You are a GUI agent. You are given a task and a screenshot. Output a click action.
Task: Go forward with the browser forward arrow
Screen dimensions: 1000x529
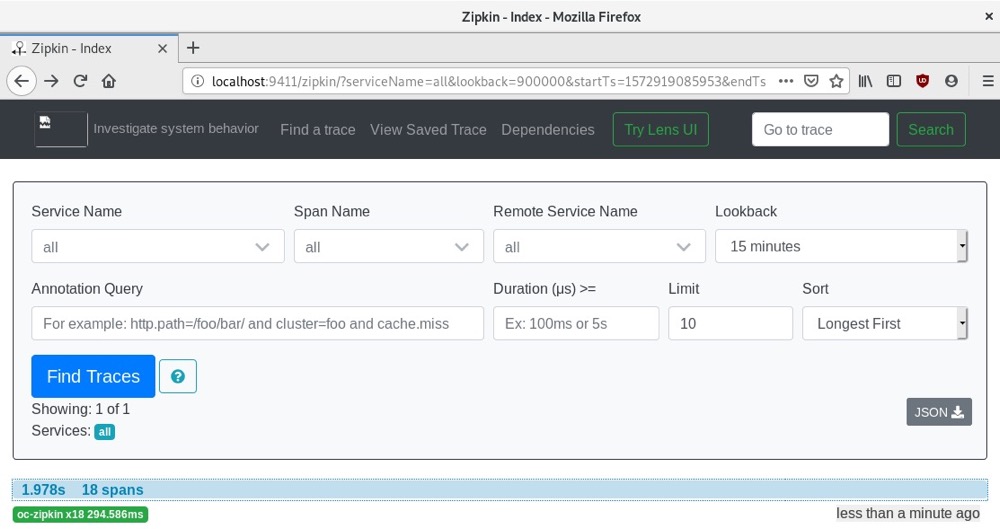click(x=51, y=81)
